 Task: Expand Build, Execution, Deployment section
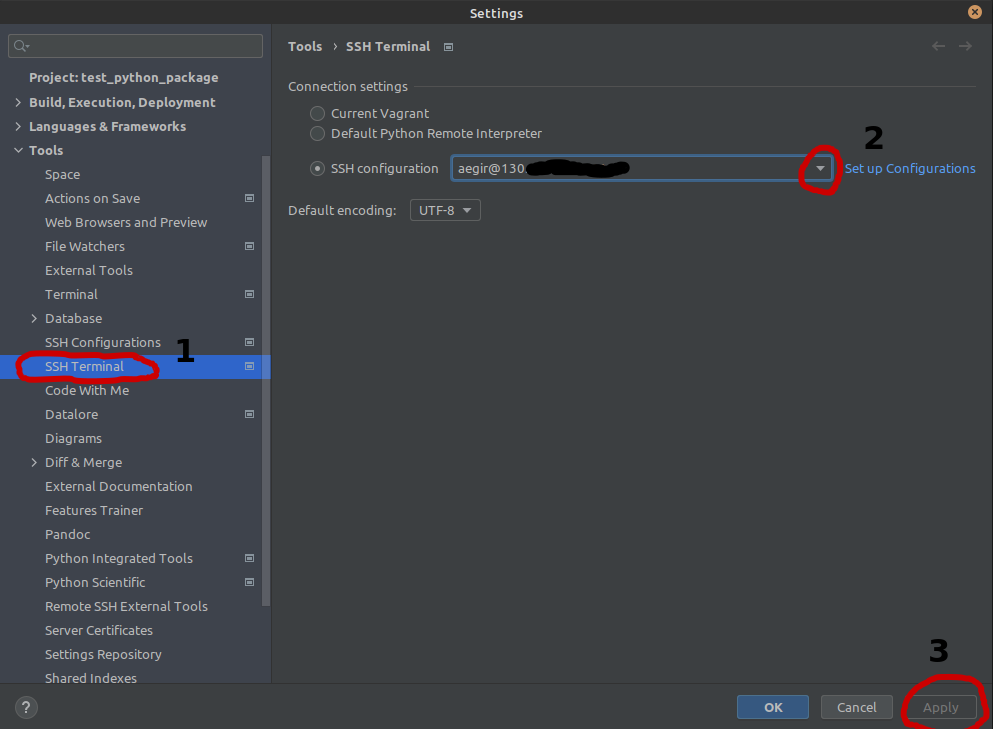(x=18, y=102)
